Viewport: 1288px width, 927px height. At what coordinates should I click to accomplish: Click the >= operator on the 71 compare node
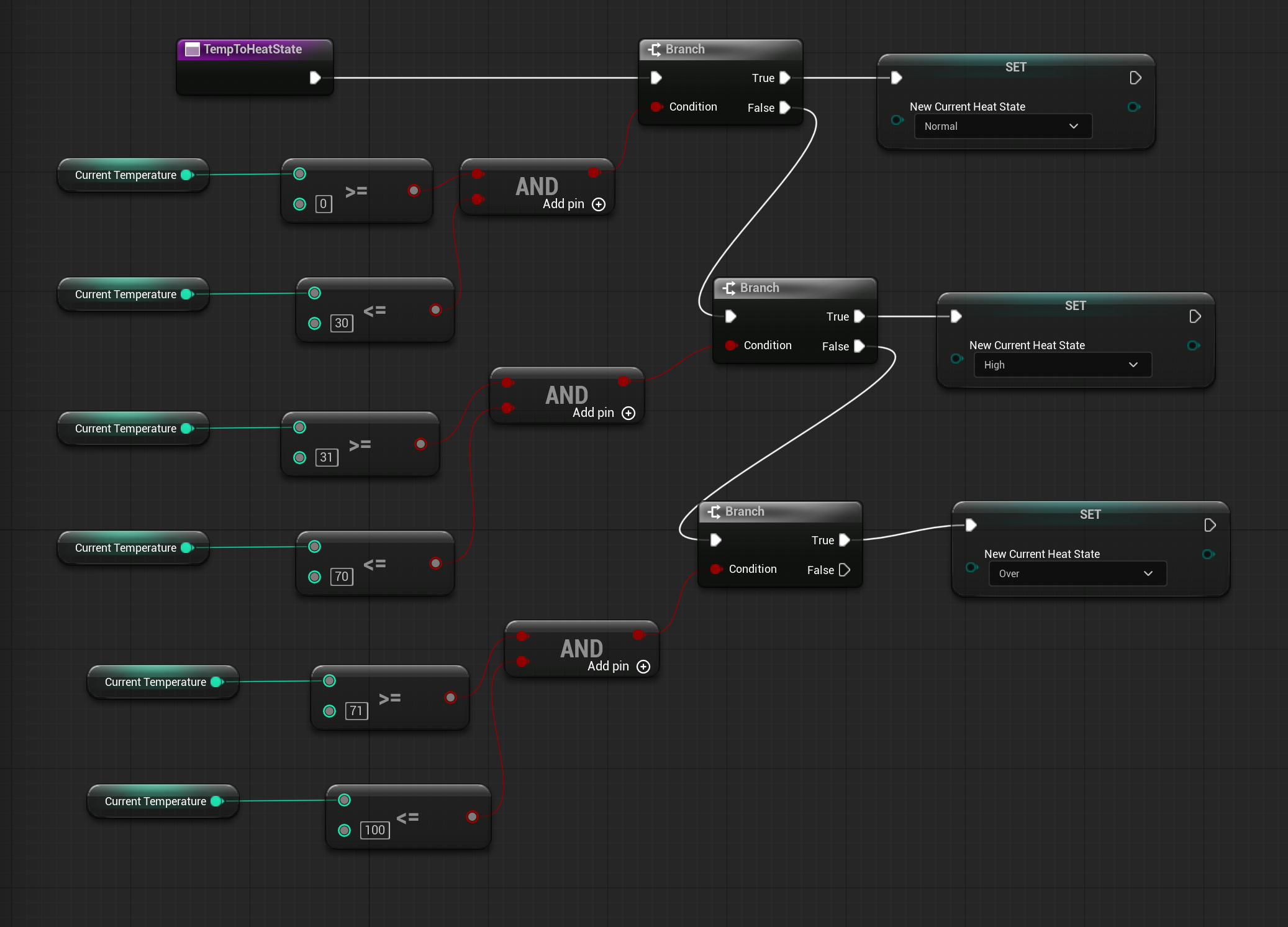[x=389, y=698]
